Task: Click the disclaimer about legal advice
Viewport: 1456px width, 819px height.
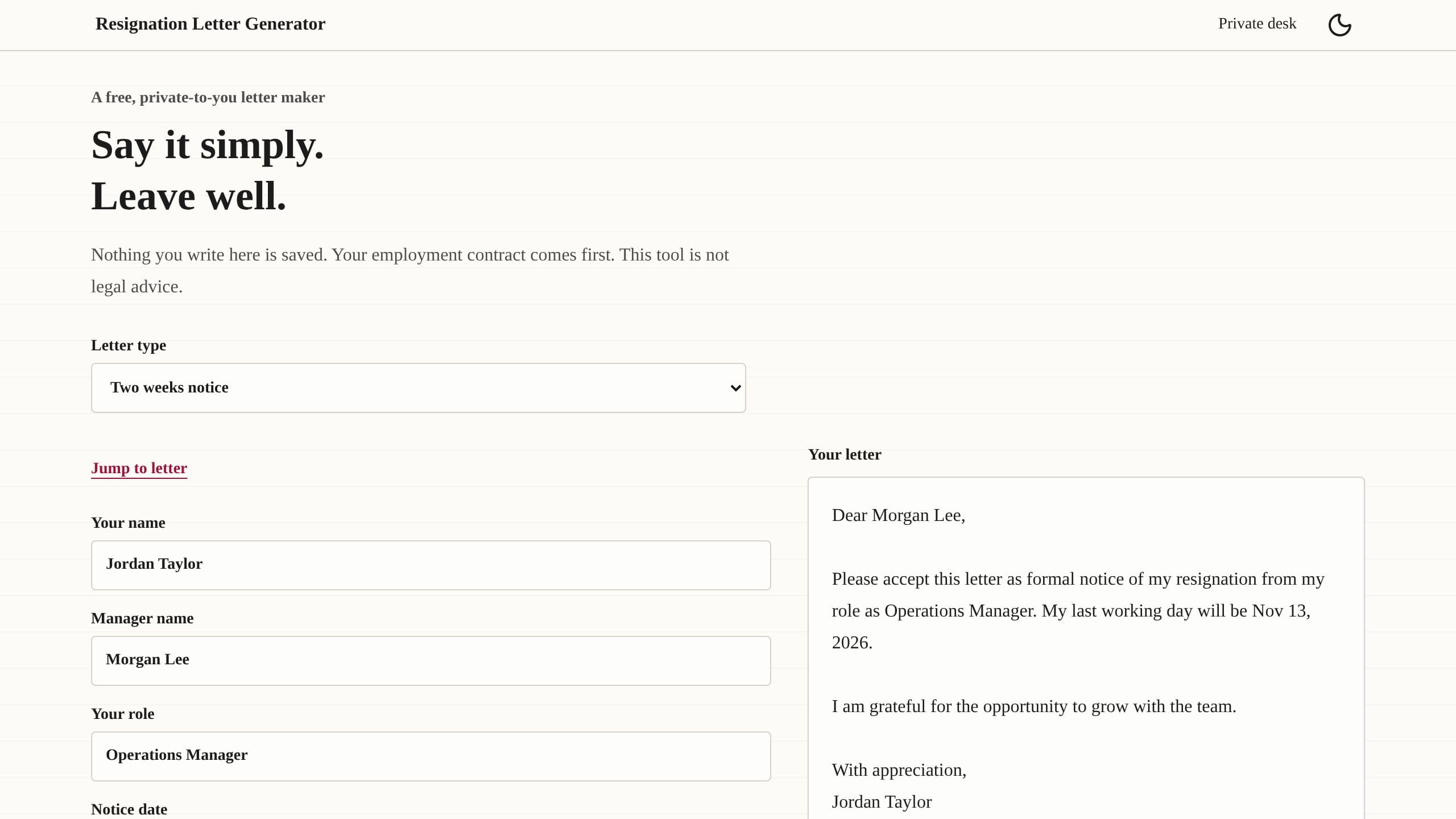Action: click(x=409, y=271)
